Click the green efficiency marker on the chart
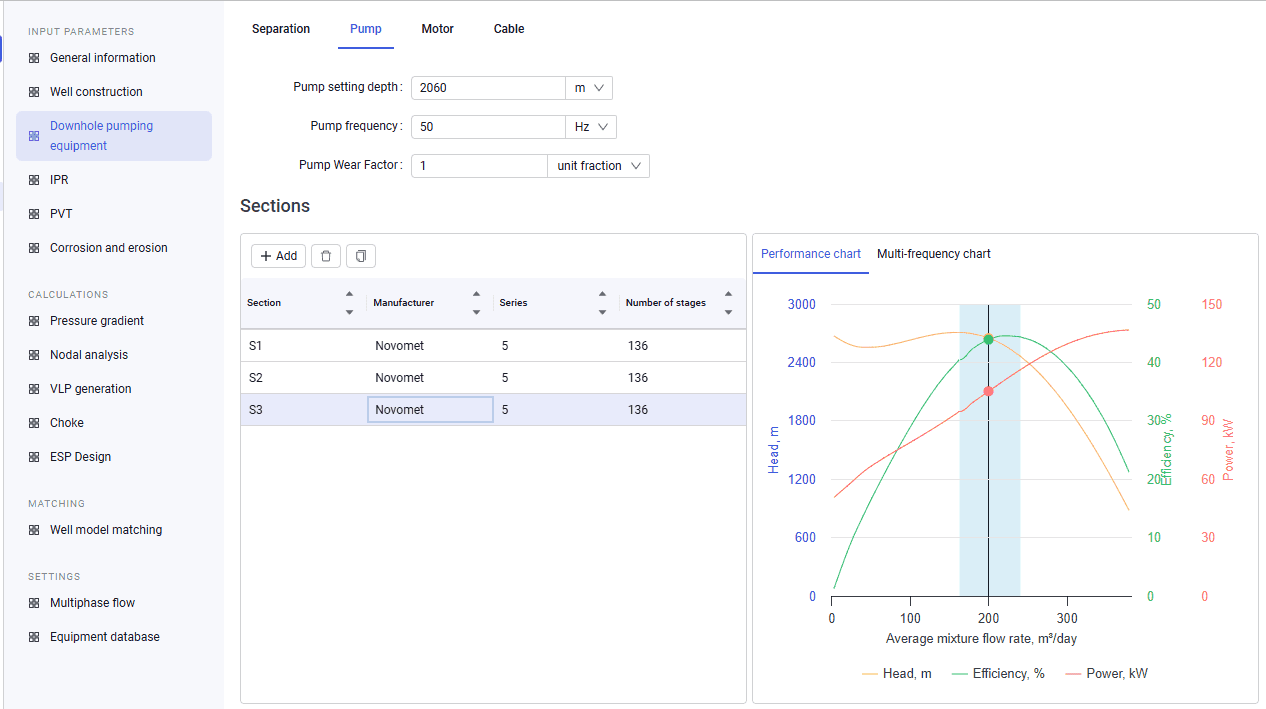1266x709 pixels. click(x=988, y=339)
